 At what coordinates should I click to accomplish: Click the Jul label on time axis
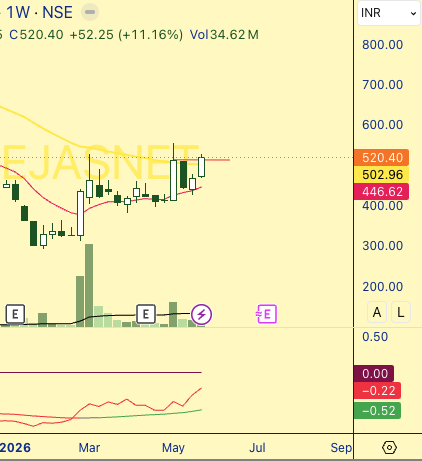257,448
